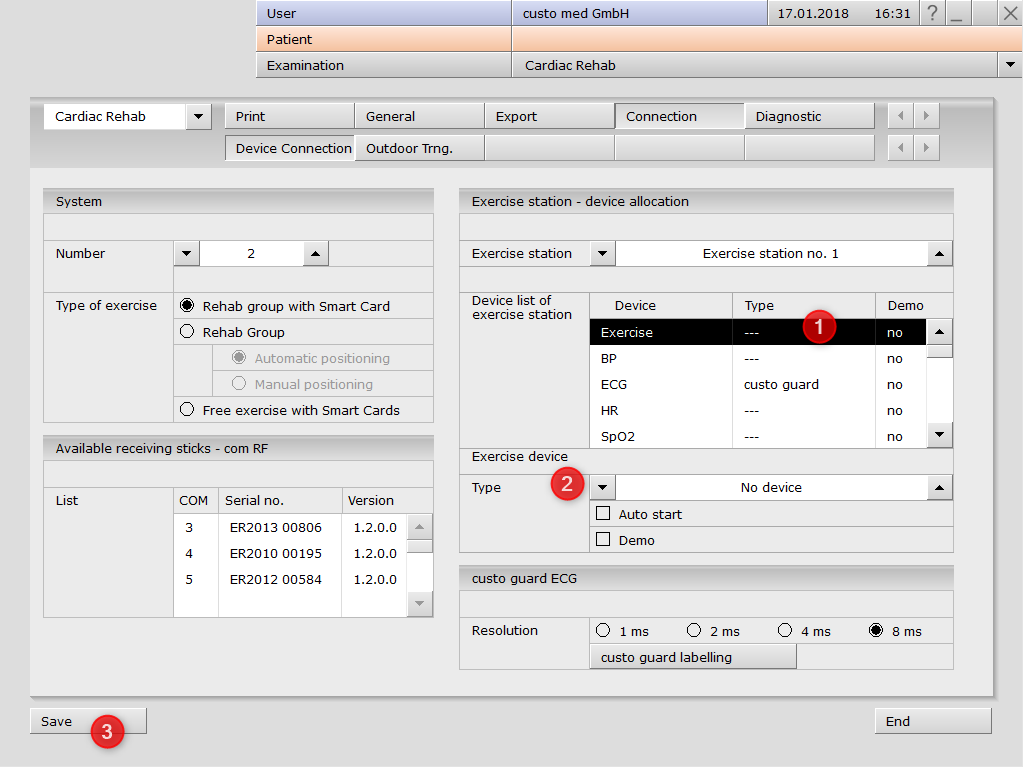
Task: Go to previous sub-tabs in second row
Action: point(901,148)
